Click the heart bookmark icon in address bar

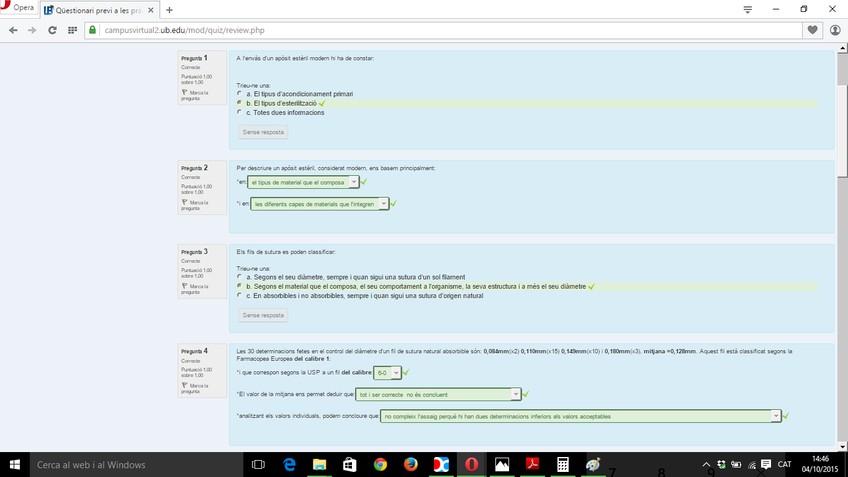coord(812,30)
